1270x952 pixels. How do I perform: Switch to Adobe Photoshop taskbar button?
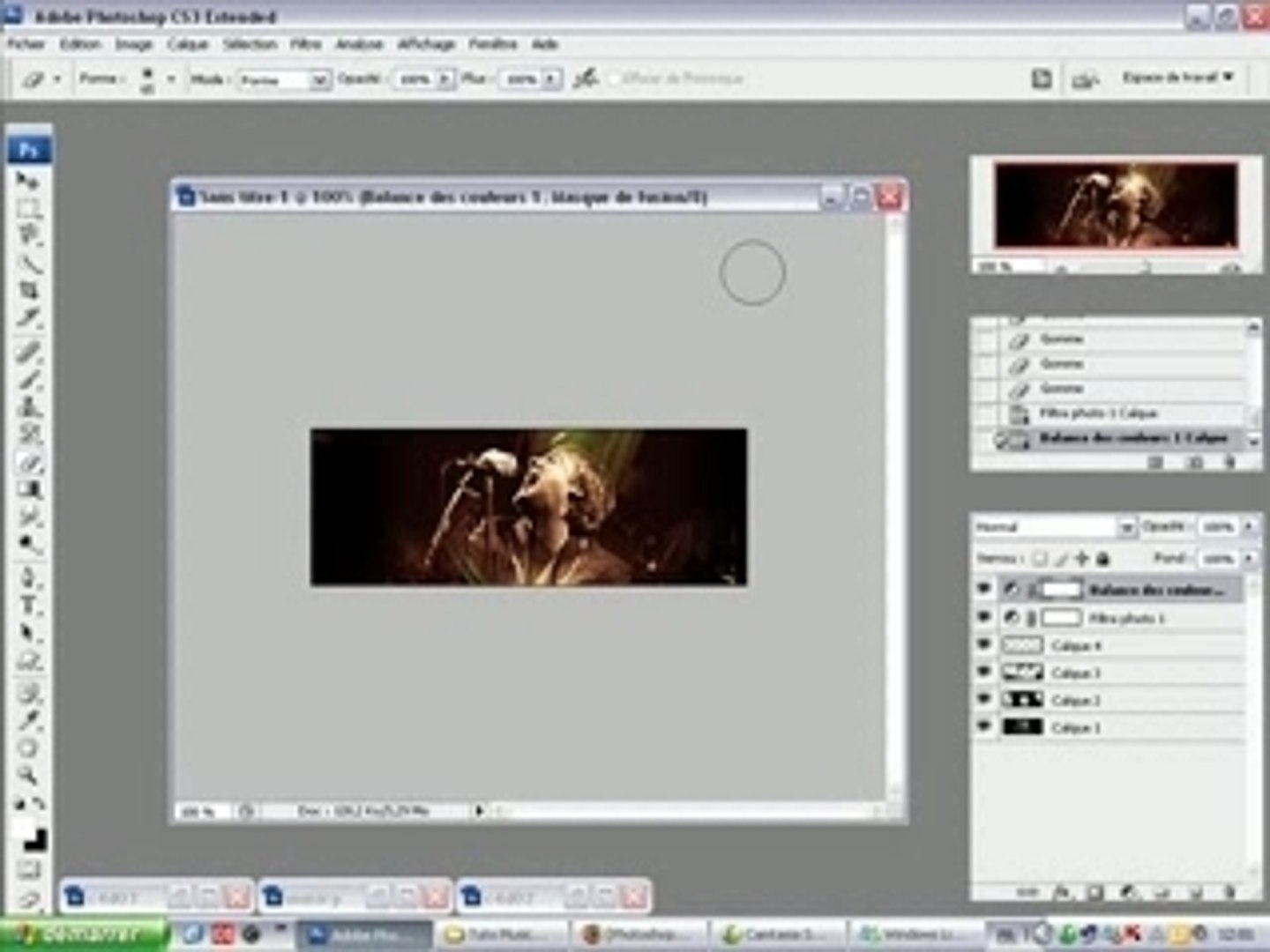tap(363, 934)
